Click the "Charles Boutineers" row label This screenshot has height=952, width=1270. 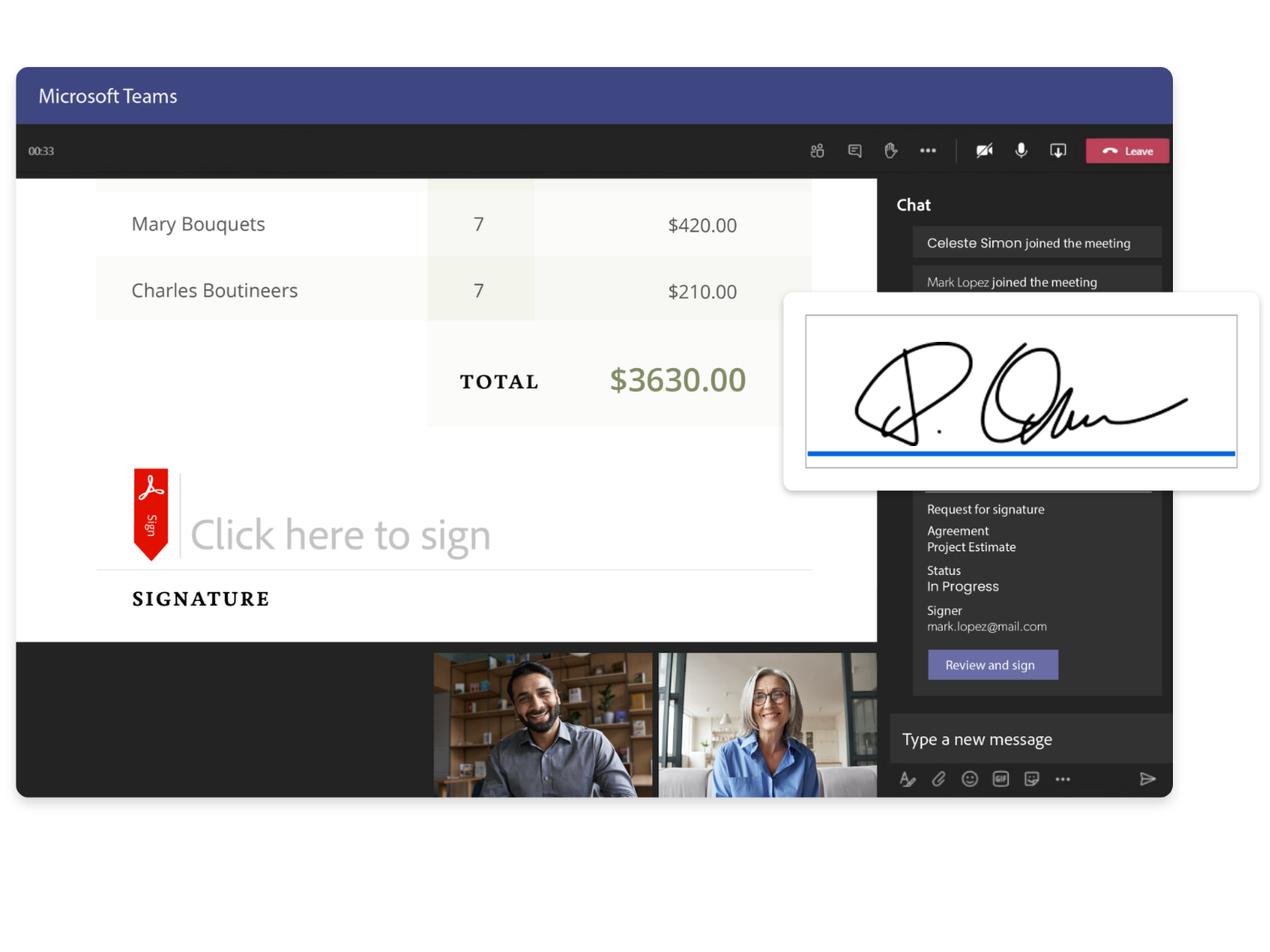pyautogui.click(x=215, y=290)
